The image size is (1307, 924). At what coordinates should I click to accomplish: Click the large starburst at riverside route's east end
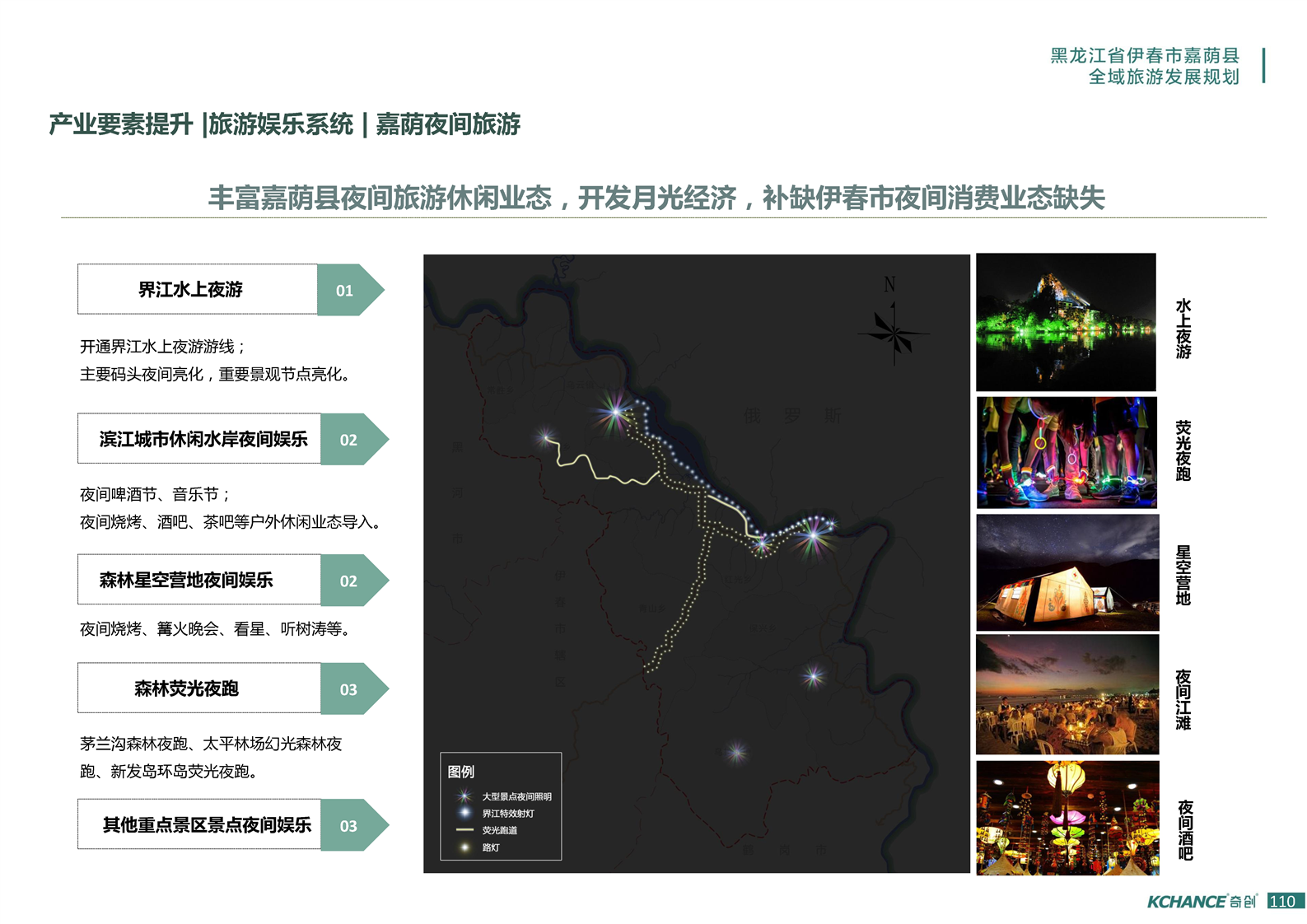click(814, 535)
